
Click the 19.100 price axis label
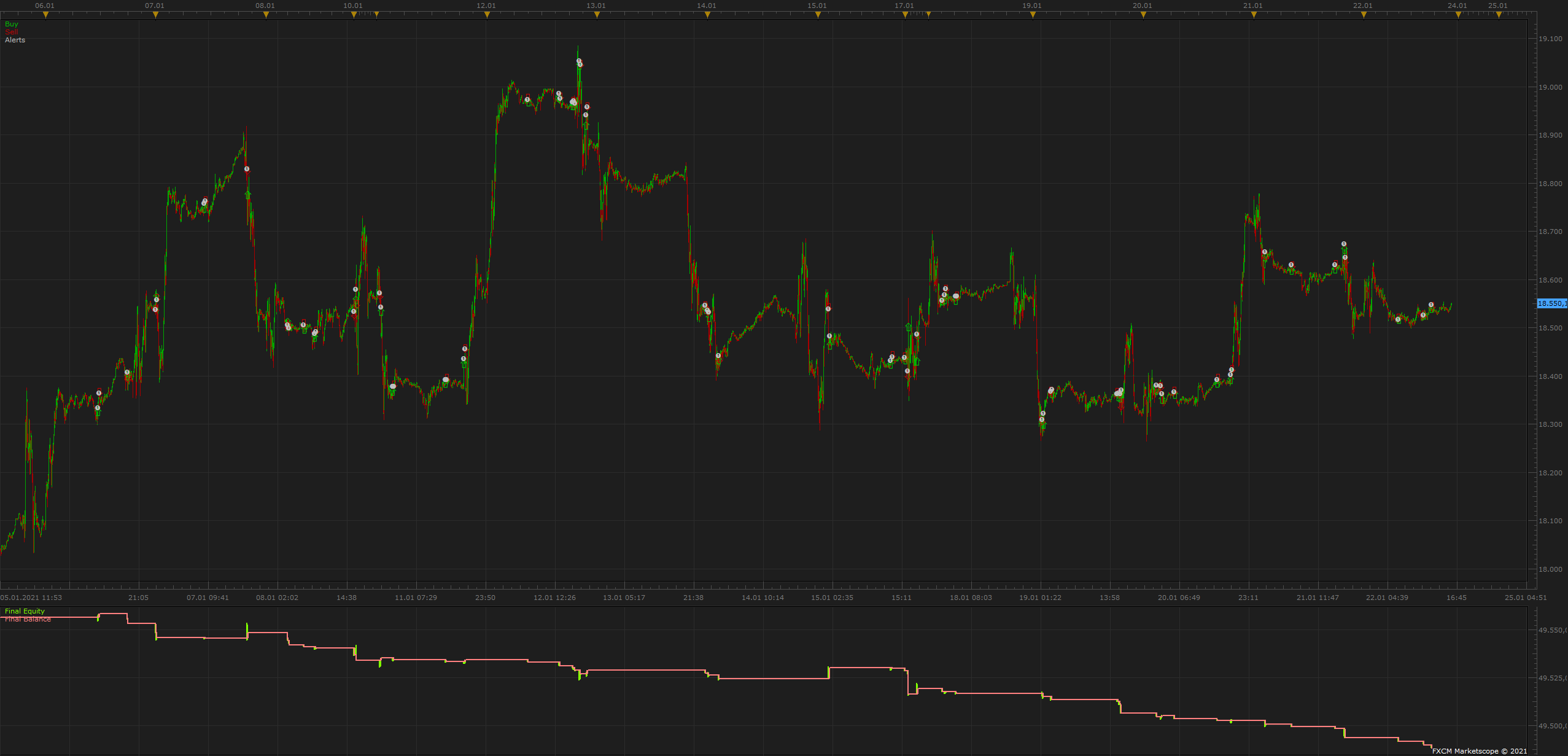pyautogui.click(x=1550, y=39)
